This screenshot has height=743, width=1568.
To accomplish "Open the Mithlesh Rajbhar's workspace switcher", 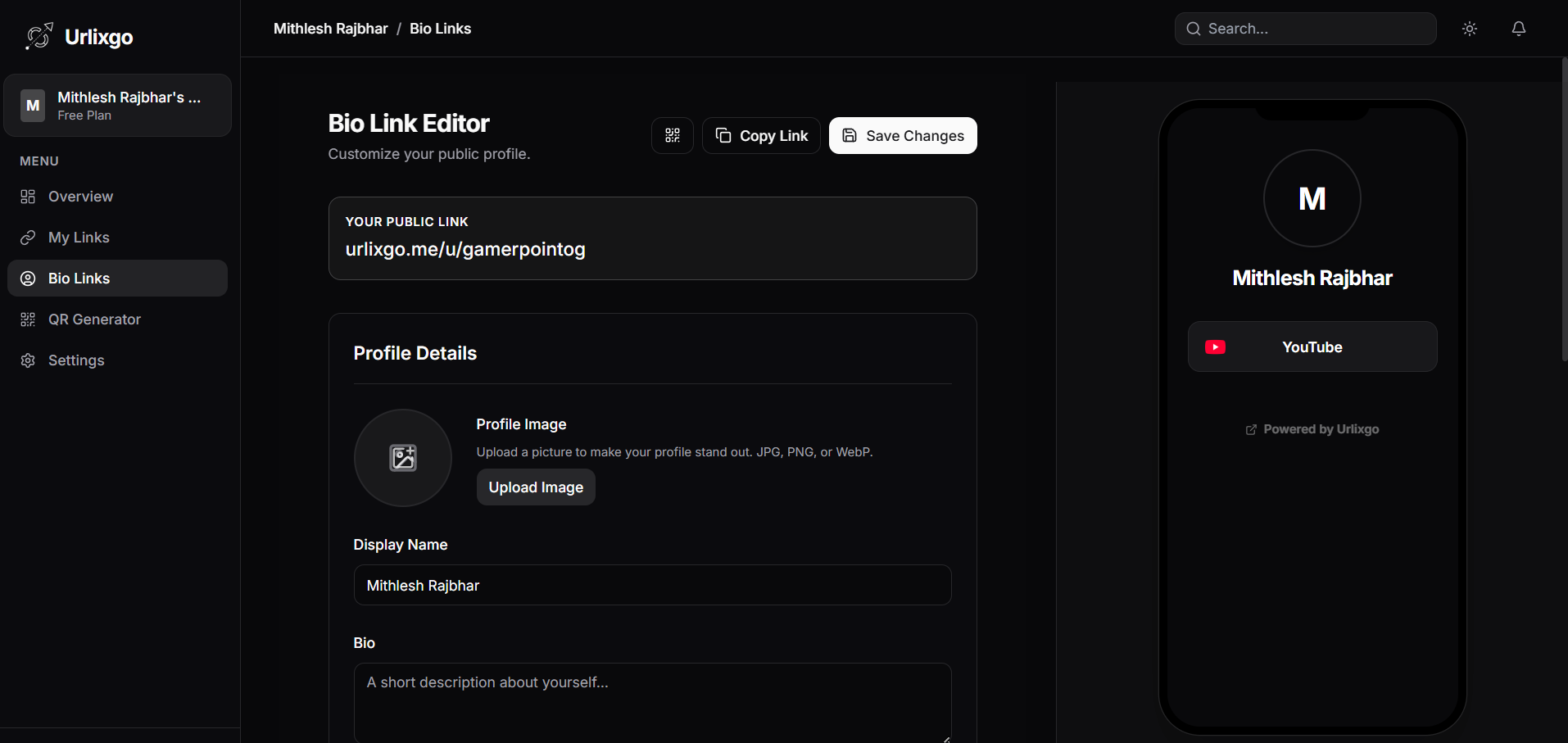I will tap(118, 106).
